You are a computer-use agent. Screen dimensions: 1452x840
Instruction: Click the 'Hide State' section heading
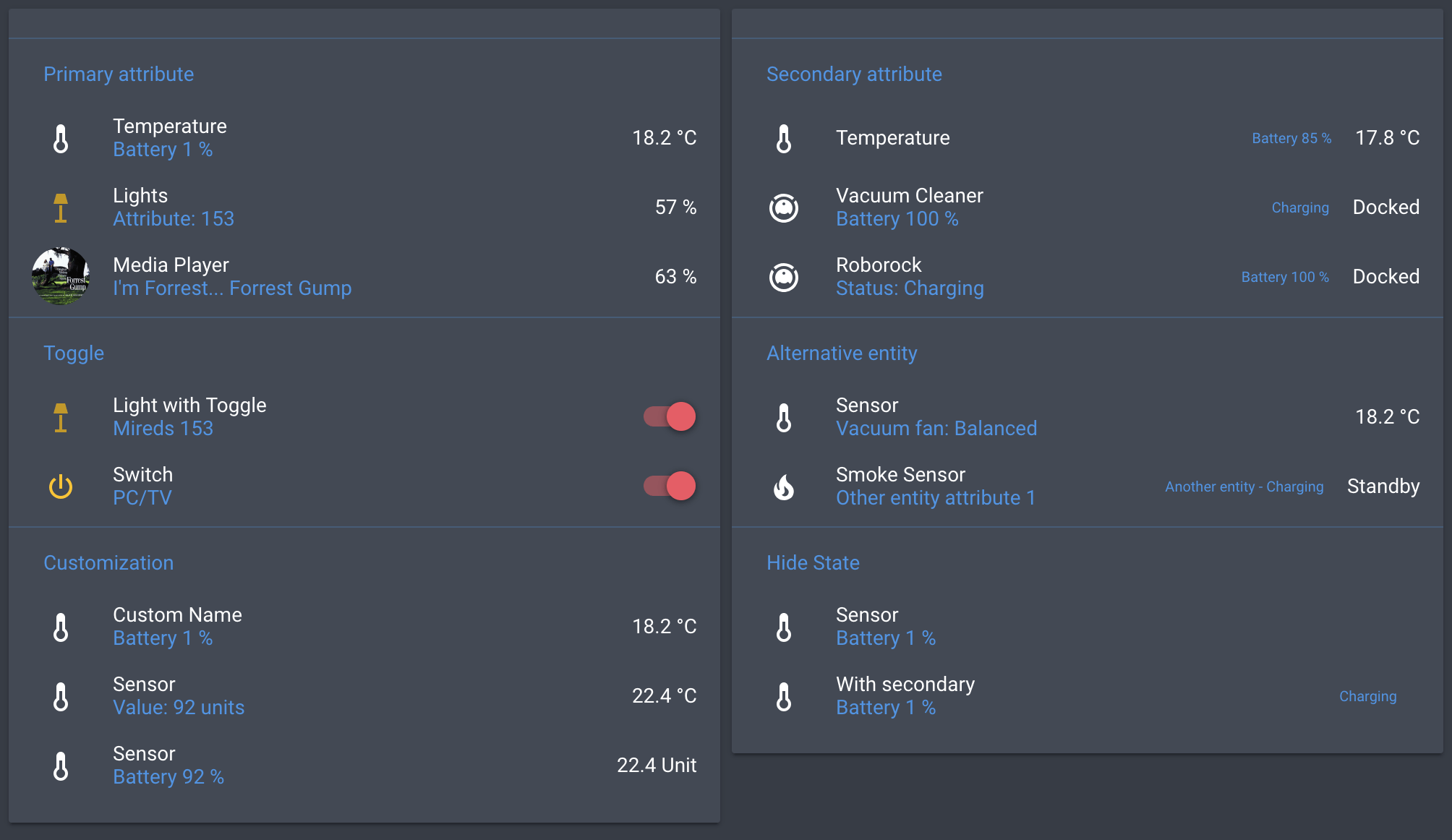click(x=813, y=562)
